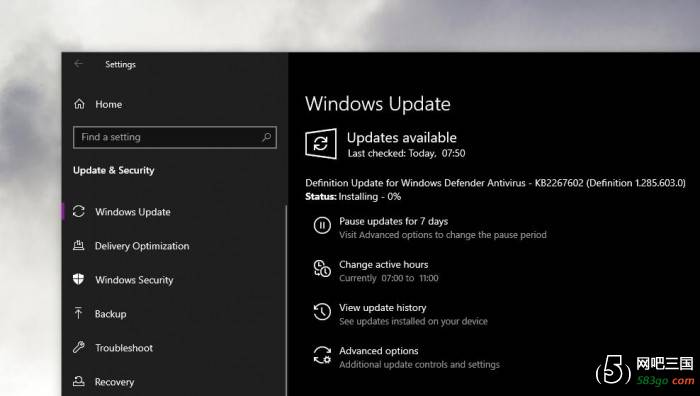The width and height of the screenshot is (700, 396).
Task: Click the Recovery icon in sidebar
Action: (79, 381)
